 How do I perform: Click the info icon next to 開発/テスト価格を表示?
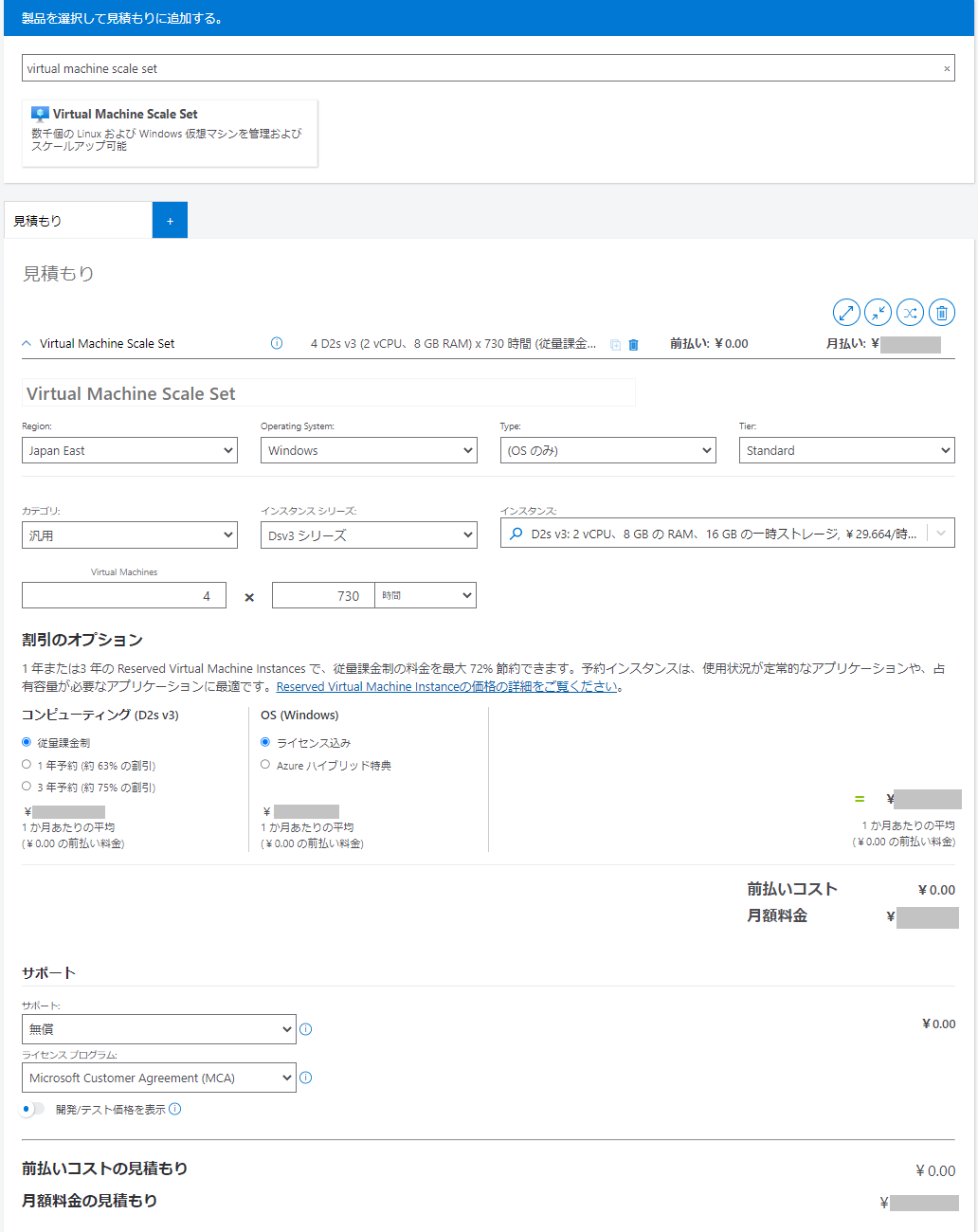[175, 1109]
